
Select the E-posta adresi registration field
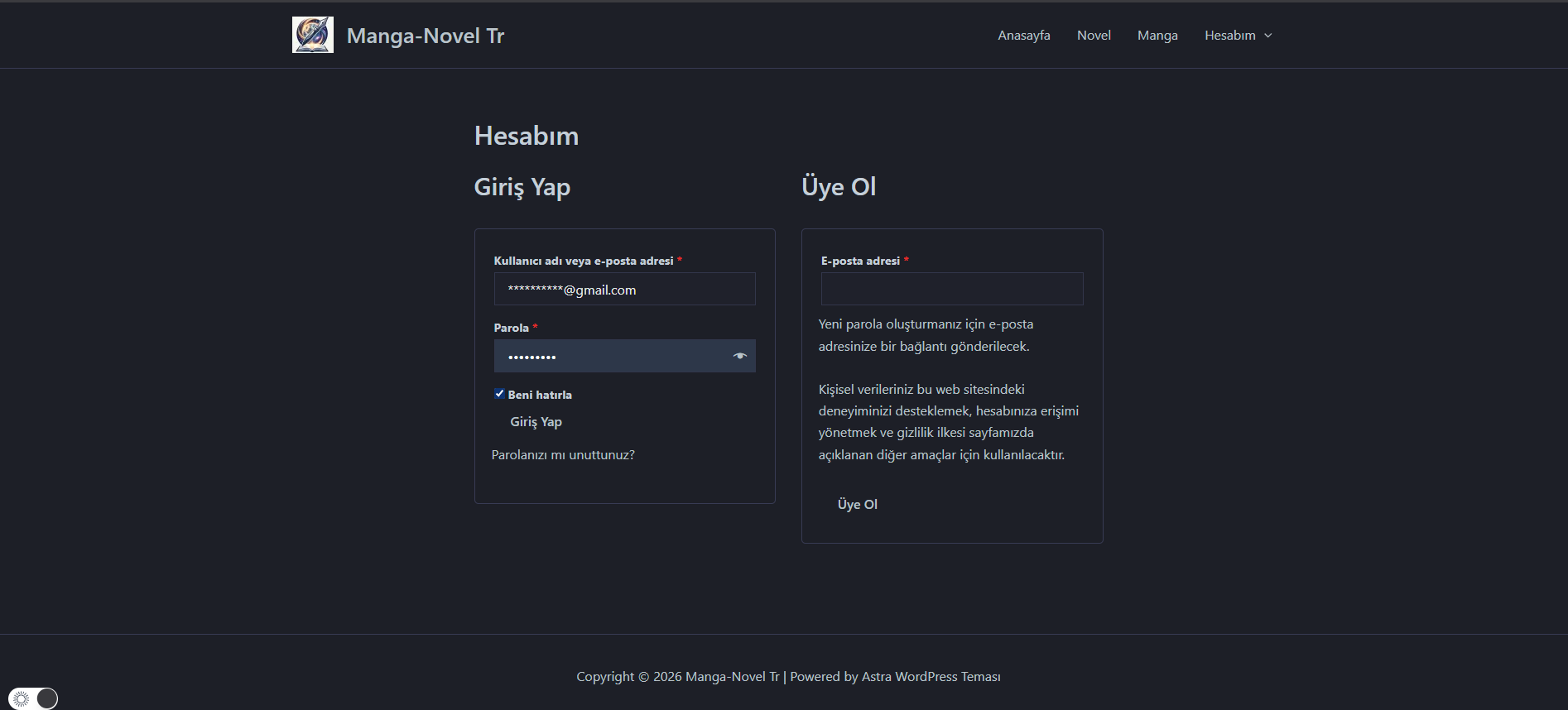951,289
